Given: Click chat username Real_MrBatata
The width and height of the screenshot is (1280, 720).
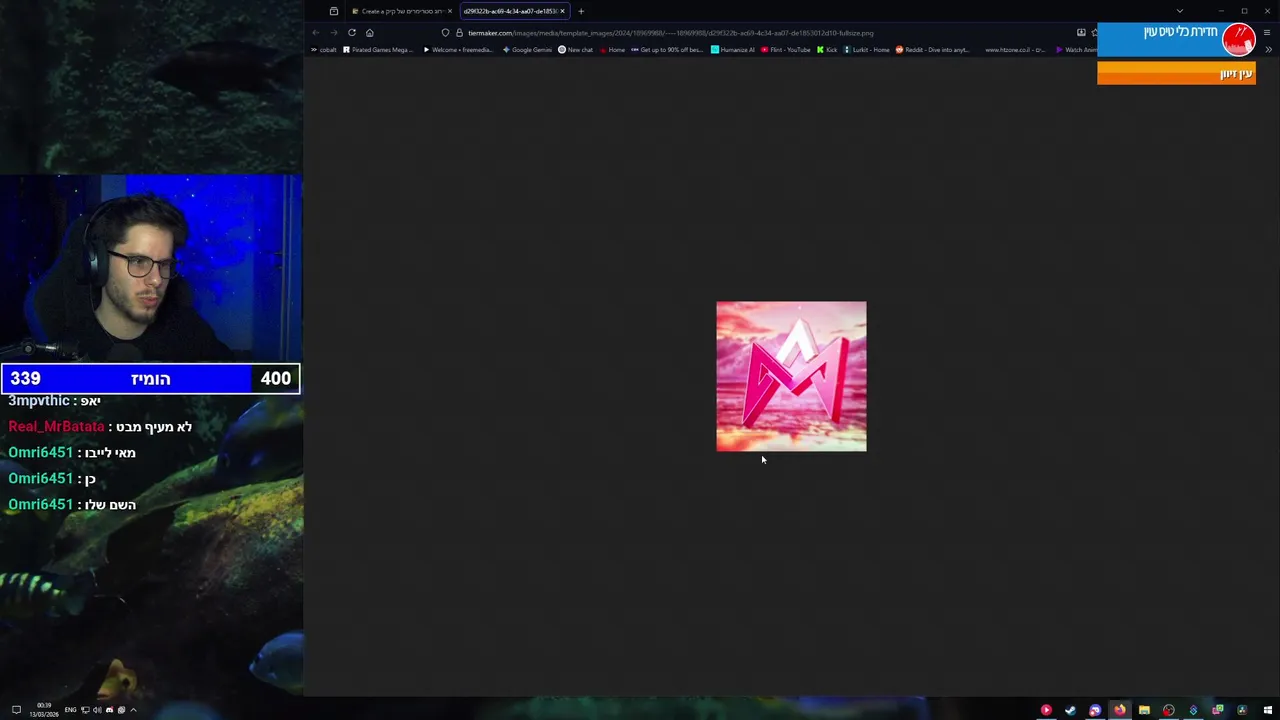Looking at the screenshot, I should tap(56, 427).
